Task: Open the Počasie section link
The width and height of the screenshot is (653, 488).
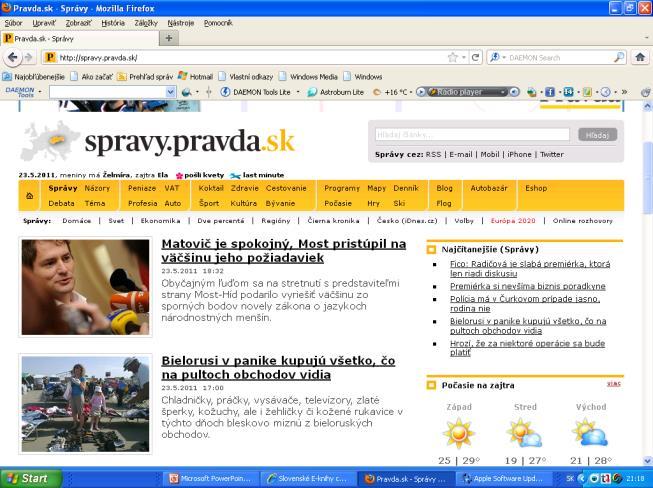Action: click(338, 203)
